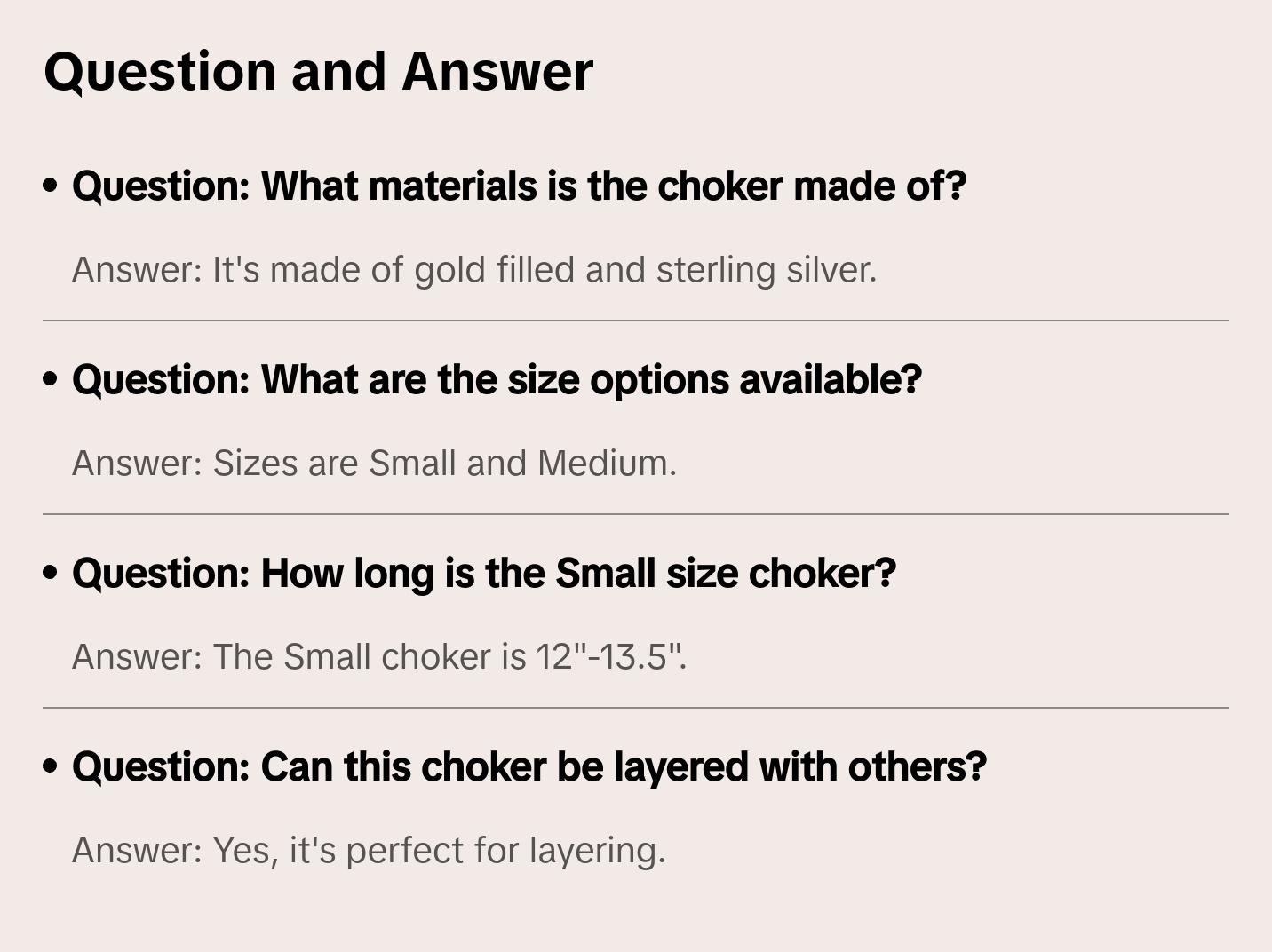
Task: Click the divider line below the materials answer
Action: coord(636,321)
